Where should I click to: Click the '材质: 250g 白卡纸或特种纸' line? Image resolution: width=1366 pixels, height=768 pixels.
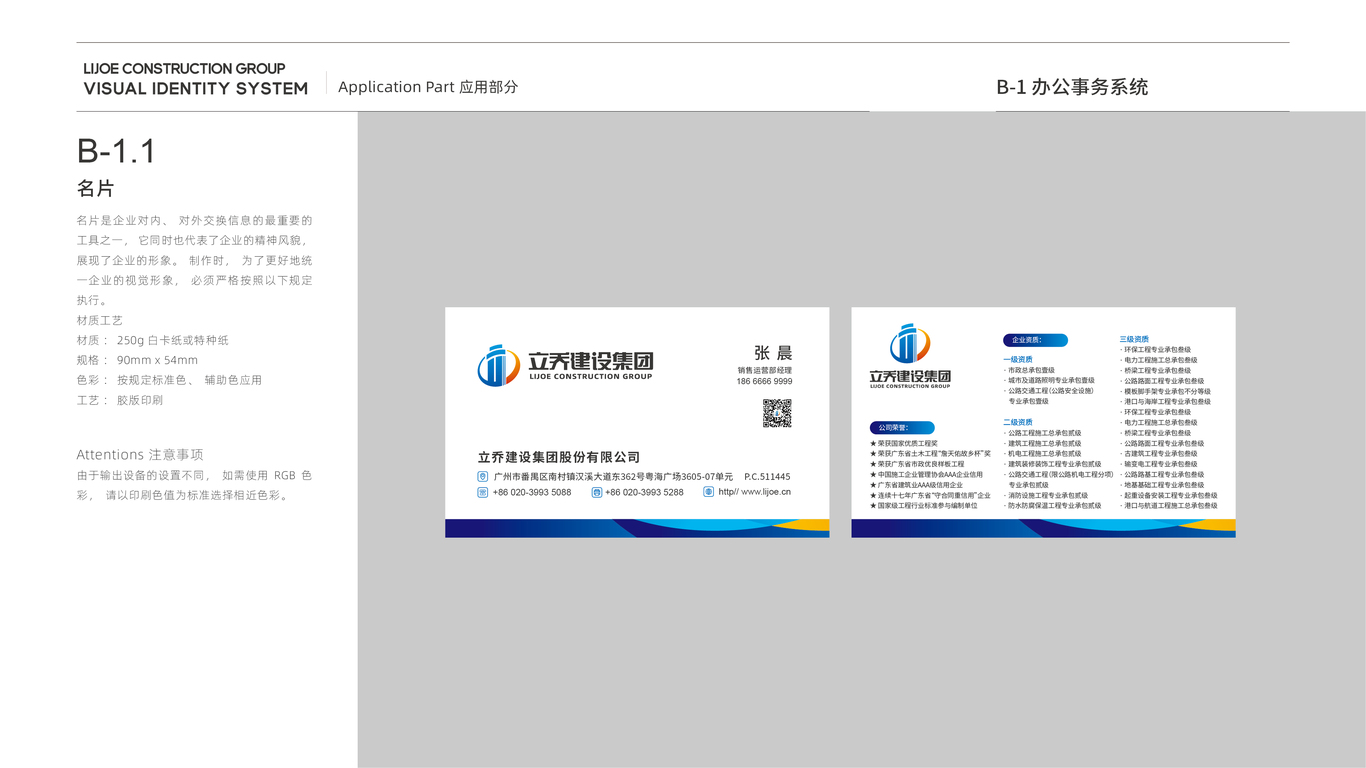pyautogui.click(x=153, y=340)
